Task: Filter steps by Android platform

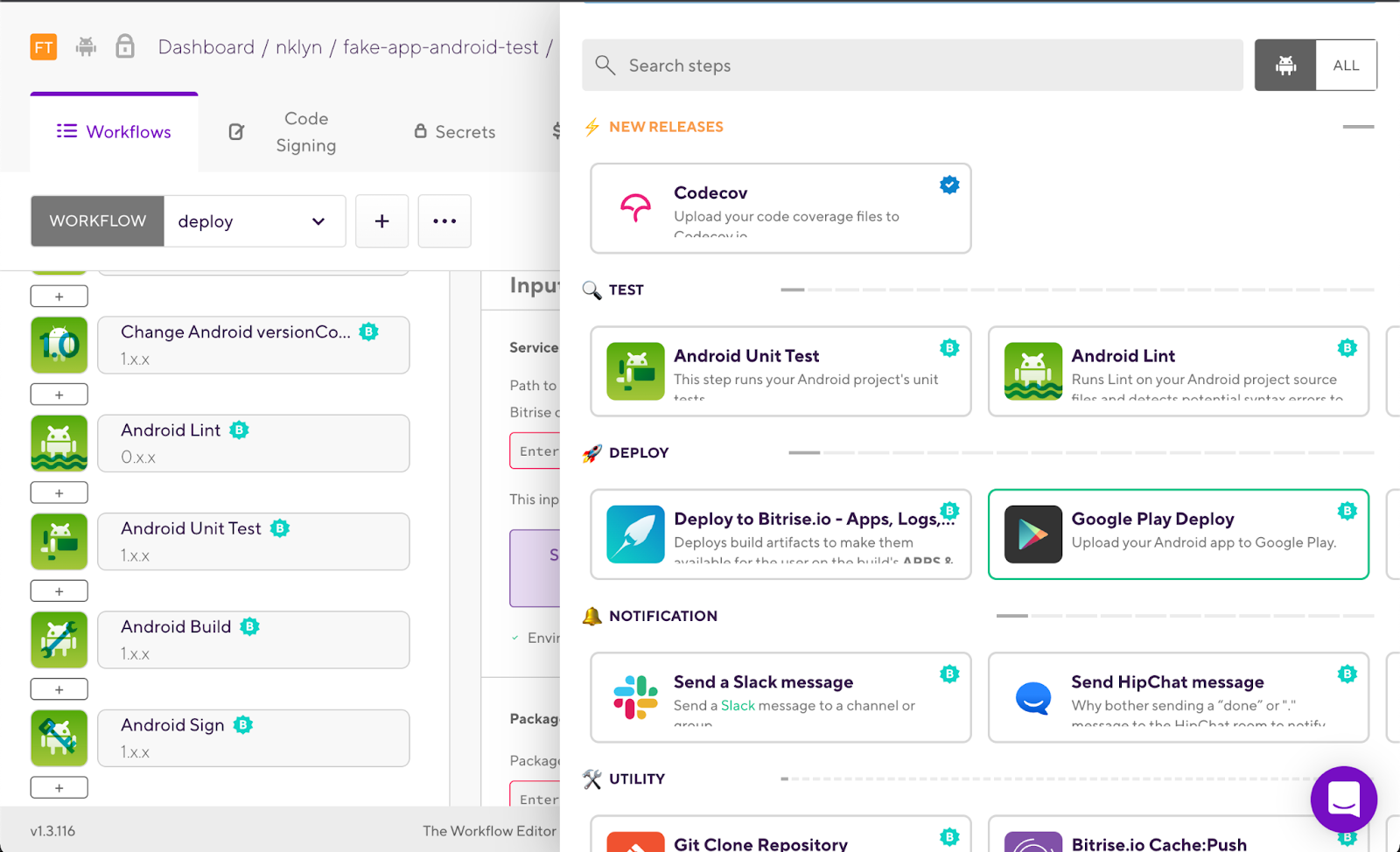Action: coord(1285,65)
